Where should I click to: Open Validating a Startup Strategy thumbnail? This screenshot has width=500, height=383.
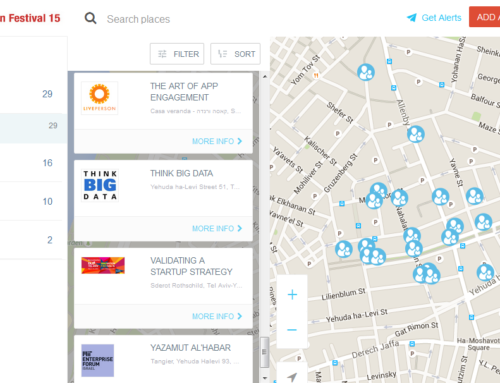tap(103, 265)
